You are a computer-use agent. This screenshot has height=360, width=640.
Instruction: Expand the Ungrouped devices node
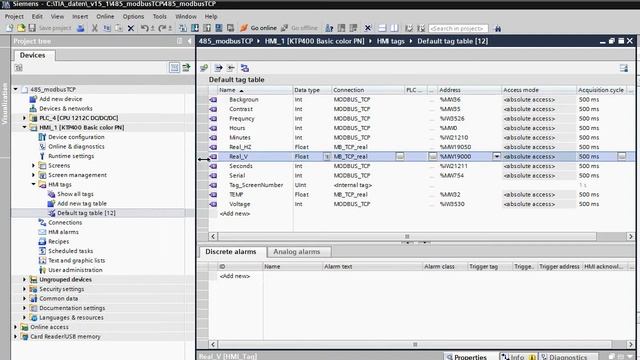[24, 280]
